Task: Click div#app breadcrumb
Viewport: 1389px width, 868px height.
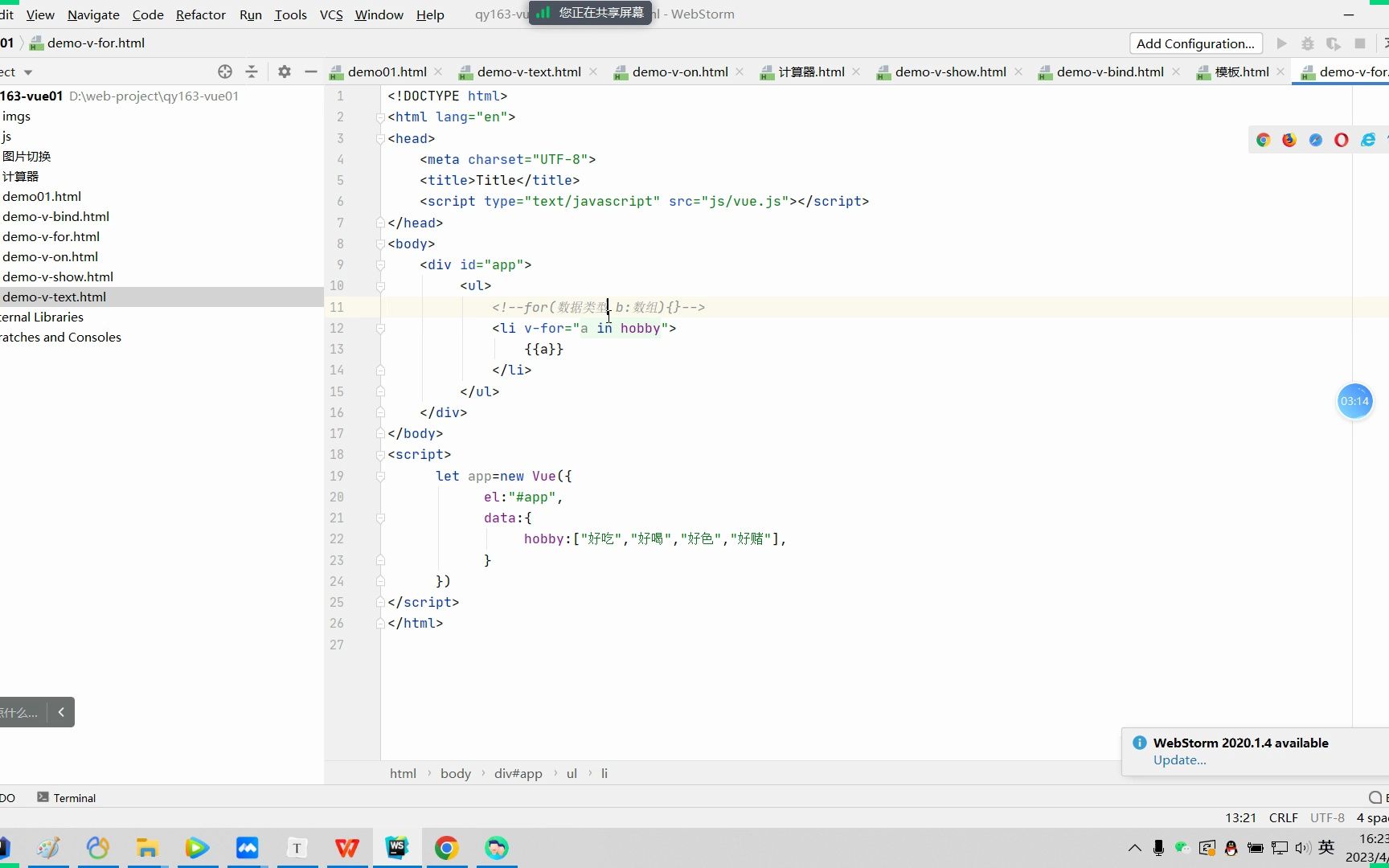Action: point(518,773)
